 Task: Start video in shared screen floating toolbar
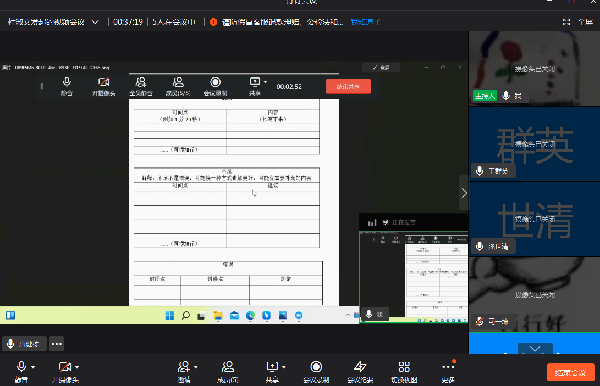(103, 86)
